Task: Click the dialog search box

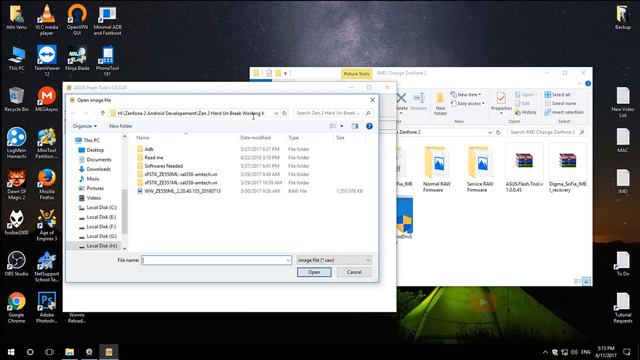Action: click(x=333, y=113)
